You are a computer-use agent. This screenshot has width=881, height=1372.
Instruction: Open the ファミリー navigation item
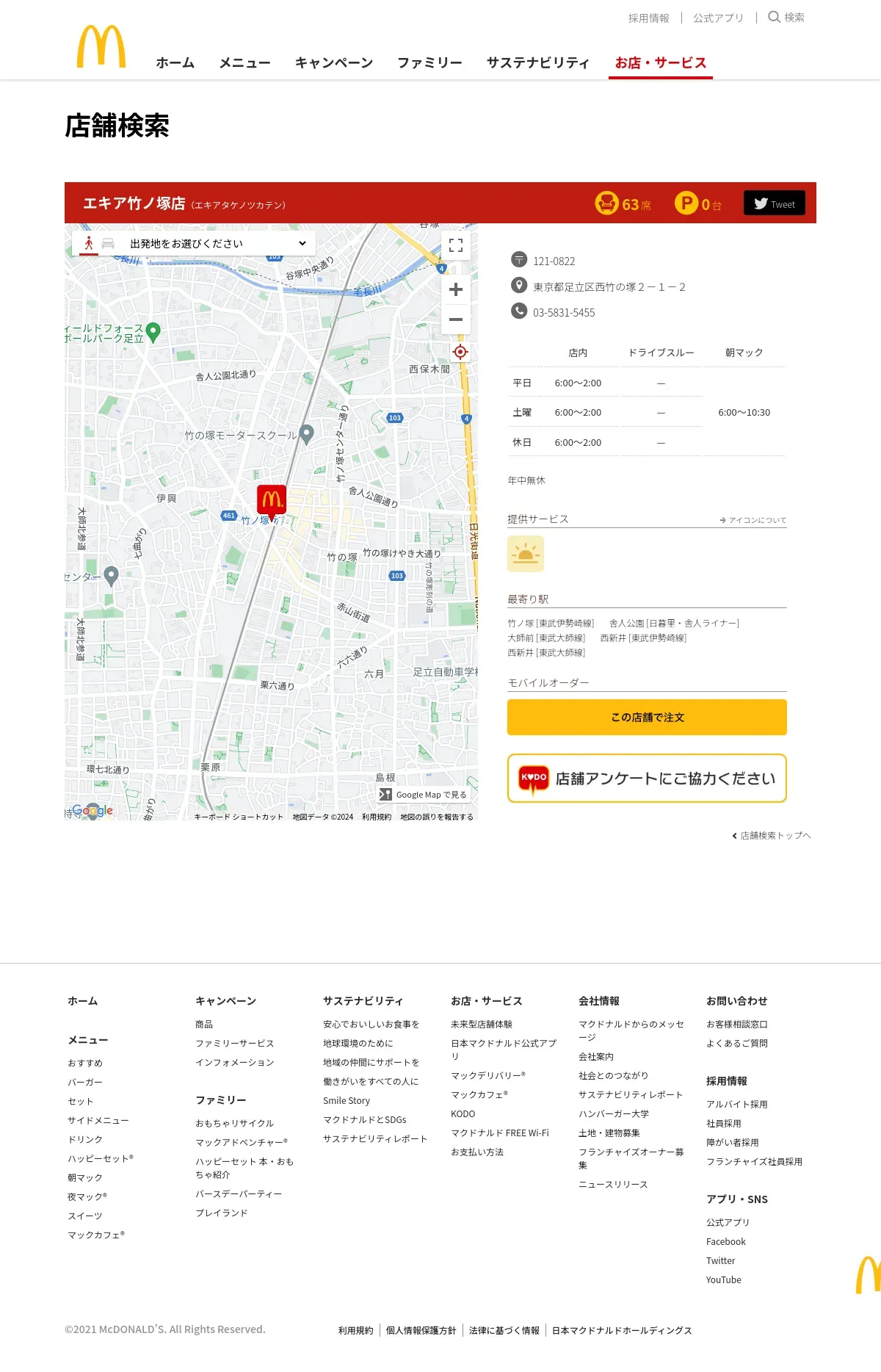(x=429, y=63)
